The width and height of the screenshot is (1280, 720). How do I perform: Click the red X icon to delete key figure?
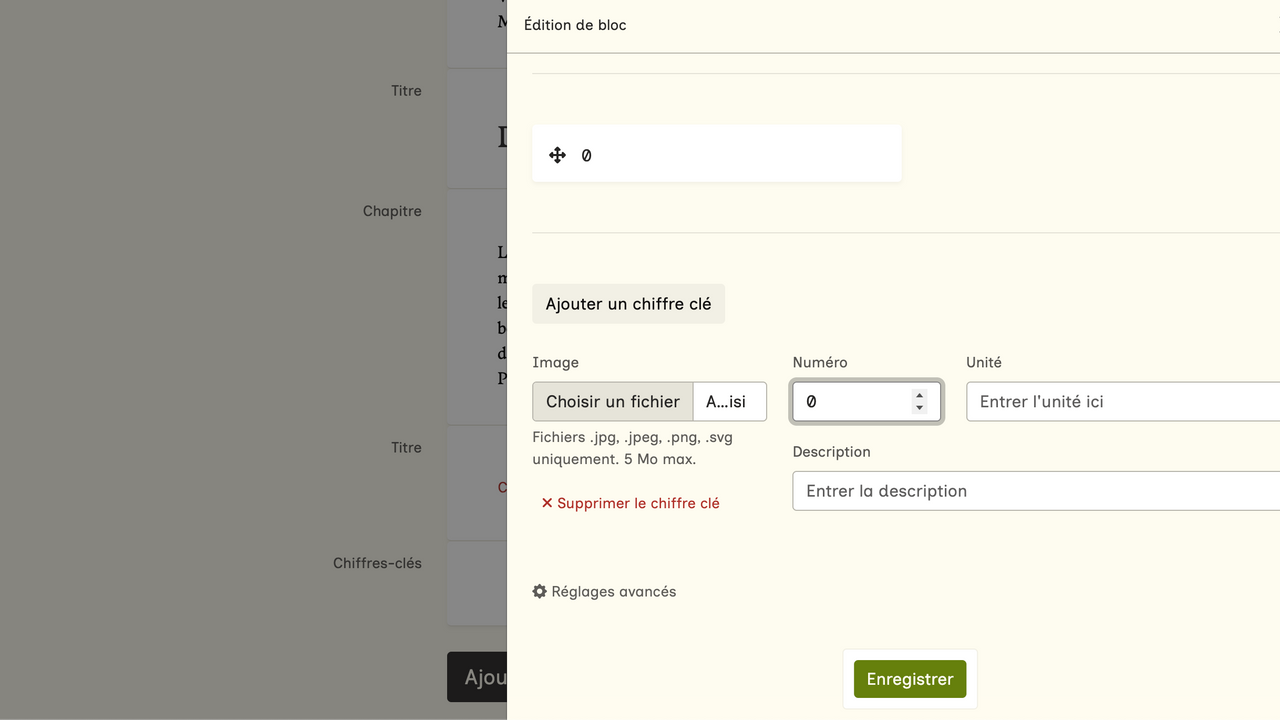pyautogui.click(x=547, y=503)
